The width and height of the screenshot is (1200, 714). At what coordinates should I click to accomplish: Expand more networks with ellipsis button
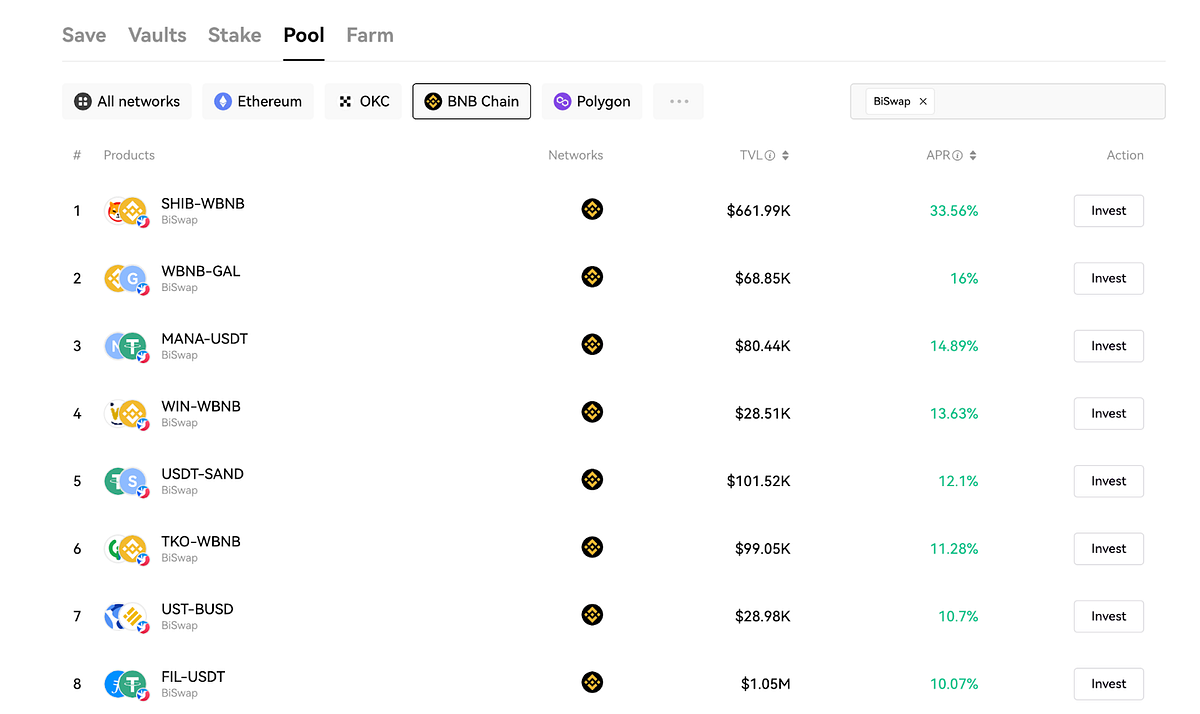tap(679, 101)
